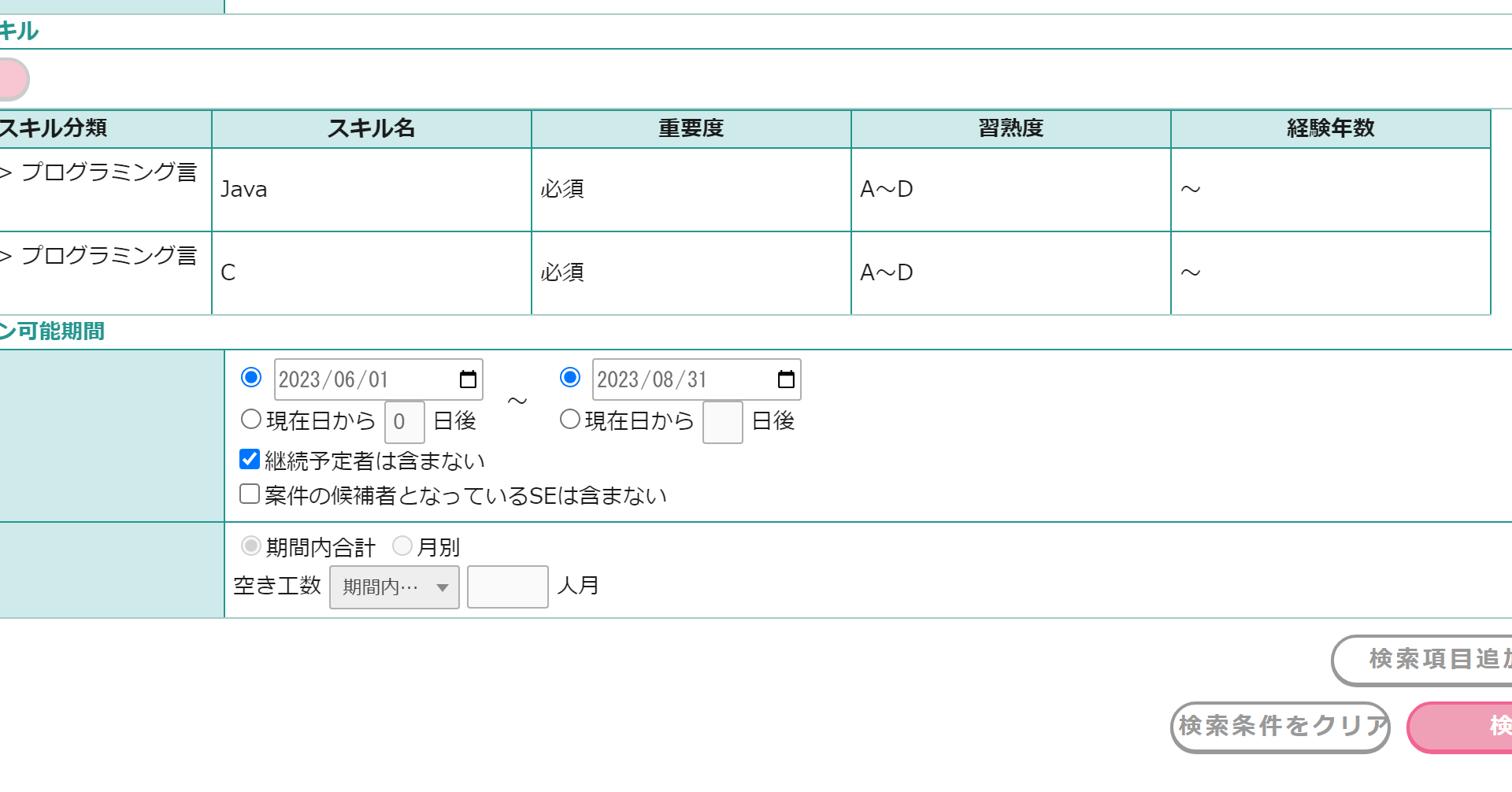Uncheck the '継続予定者は含まない' checkbox
The width and height of the screenshot is (1512, 792).
[250, 460]
